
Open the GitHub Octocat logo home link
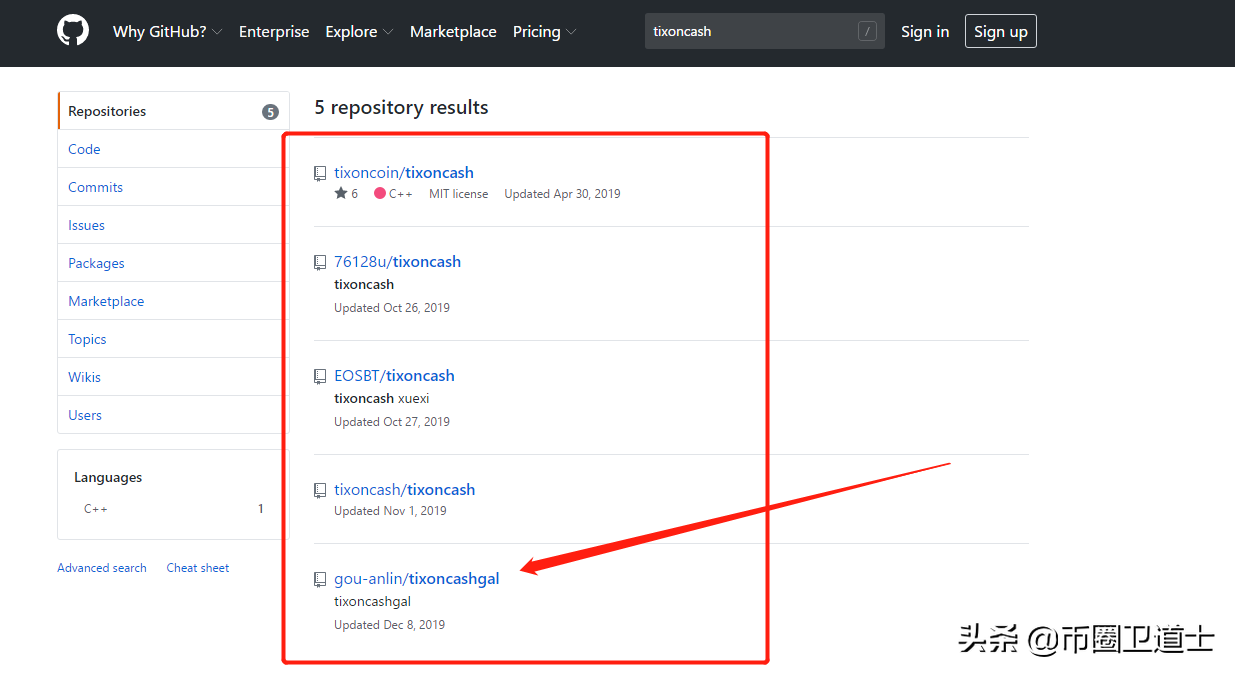pos(73,31)
